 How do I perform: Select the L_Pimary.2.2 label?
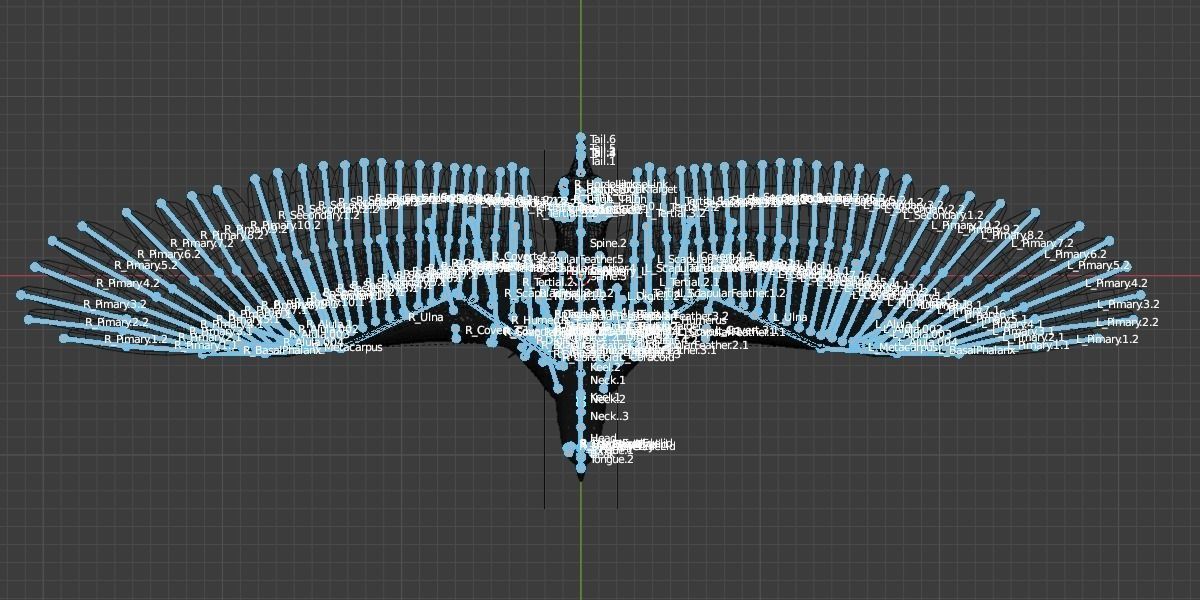[1127, 322]
